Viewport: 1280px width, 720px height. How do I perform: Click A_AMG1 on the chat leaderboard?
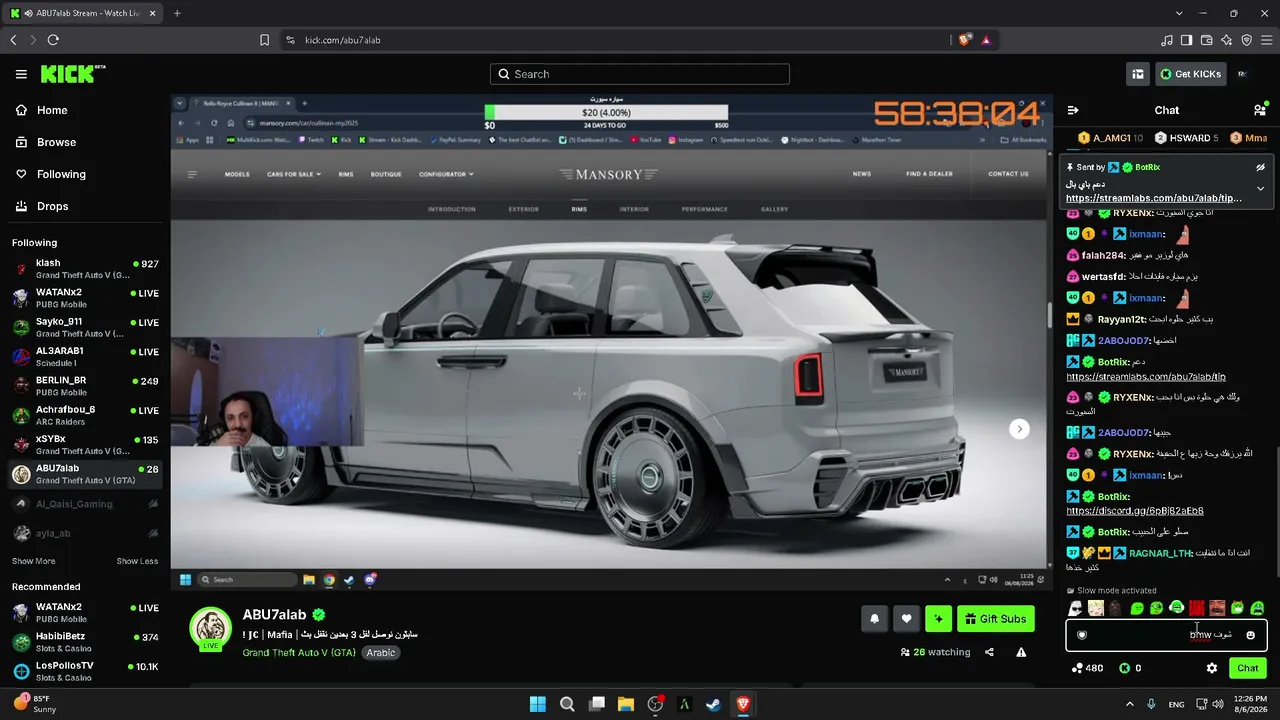click(x=1110, y=138)
